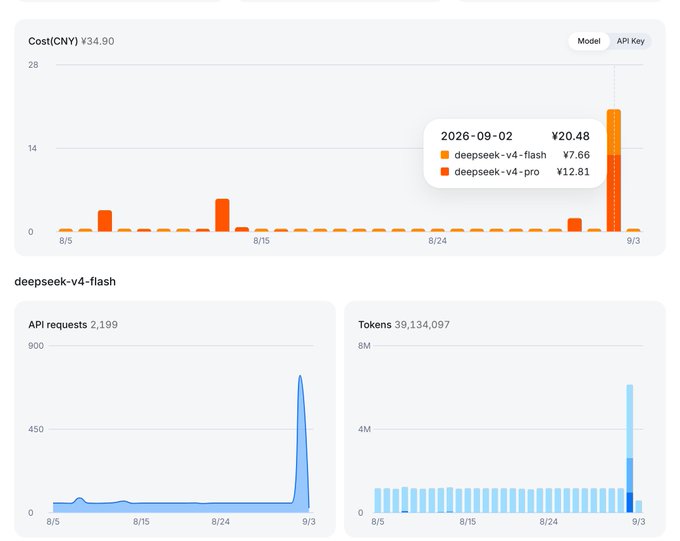Screen dimensions: 680x541
Task: Click the 8/24 label on Tokens chart
Action: (x=548, y=521)
